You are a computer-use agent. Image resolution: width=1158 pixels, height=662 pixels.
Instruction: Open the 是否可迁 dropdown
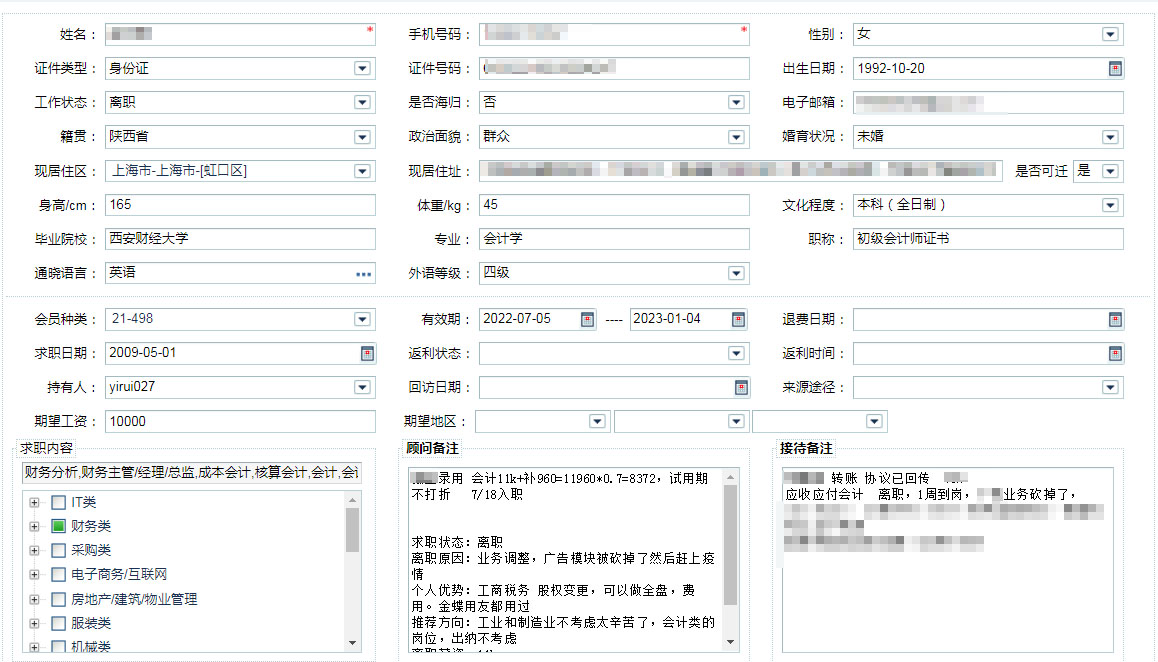click(1110, 171)
